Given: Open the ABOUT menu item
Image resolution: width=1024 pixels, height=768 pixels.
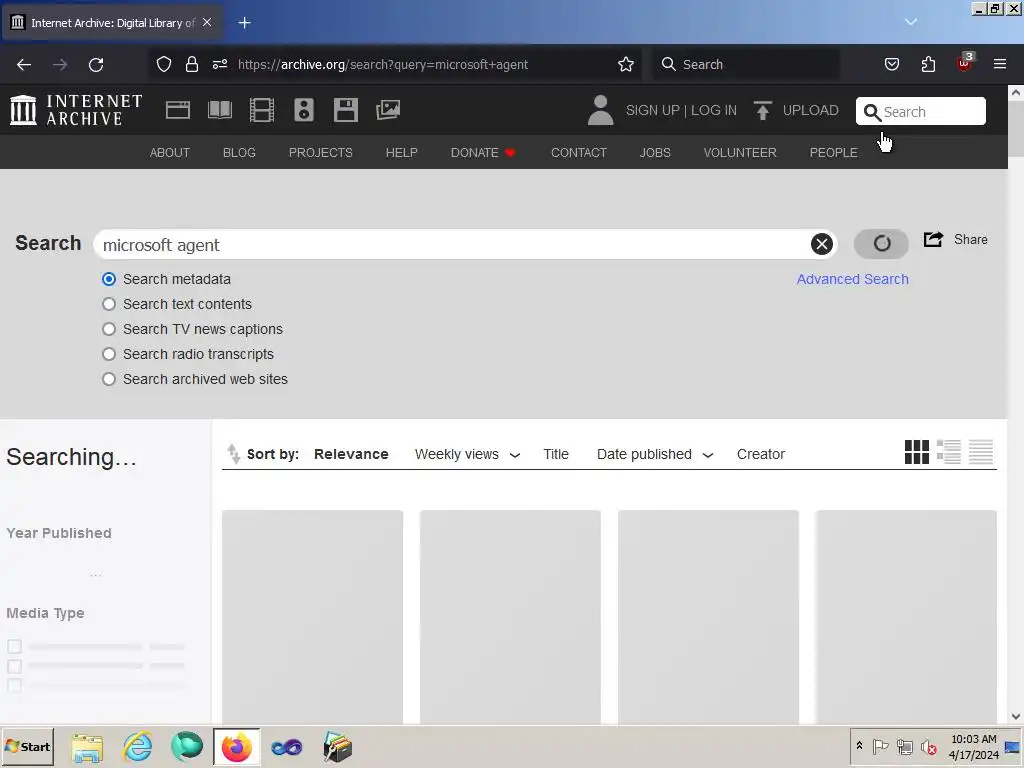Looking at the screenshot, I should pyautogui.click(x=170, y=152).
